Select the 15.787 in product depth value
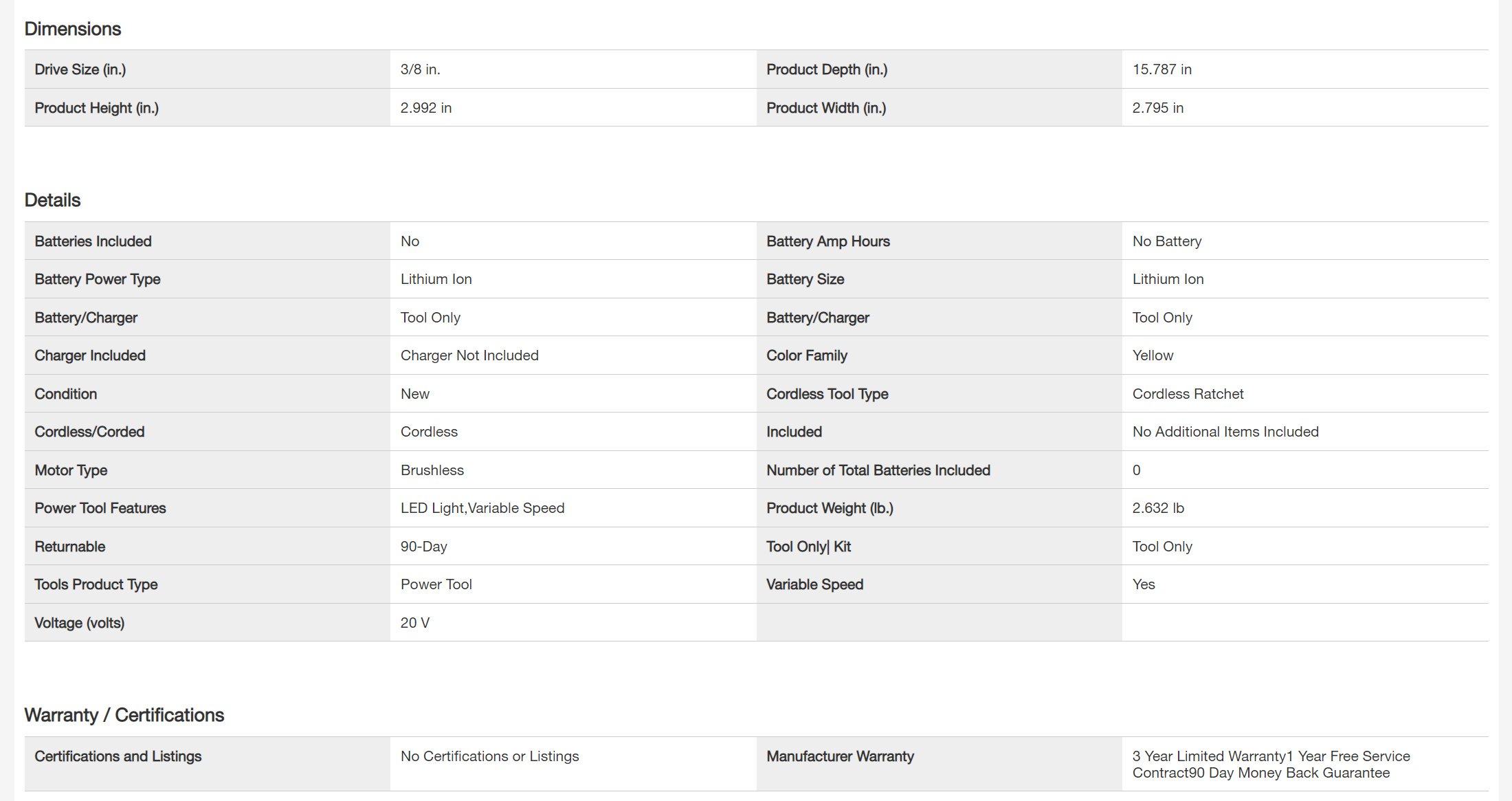 [1161, 69]
